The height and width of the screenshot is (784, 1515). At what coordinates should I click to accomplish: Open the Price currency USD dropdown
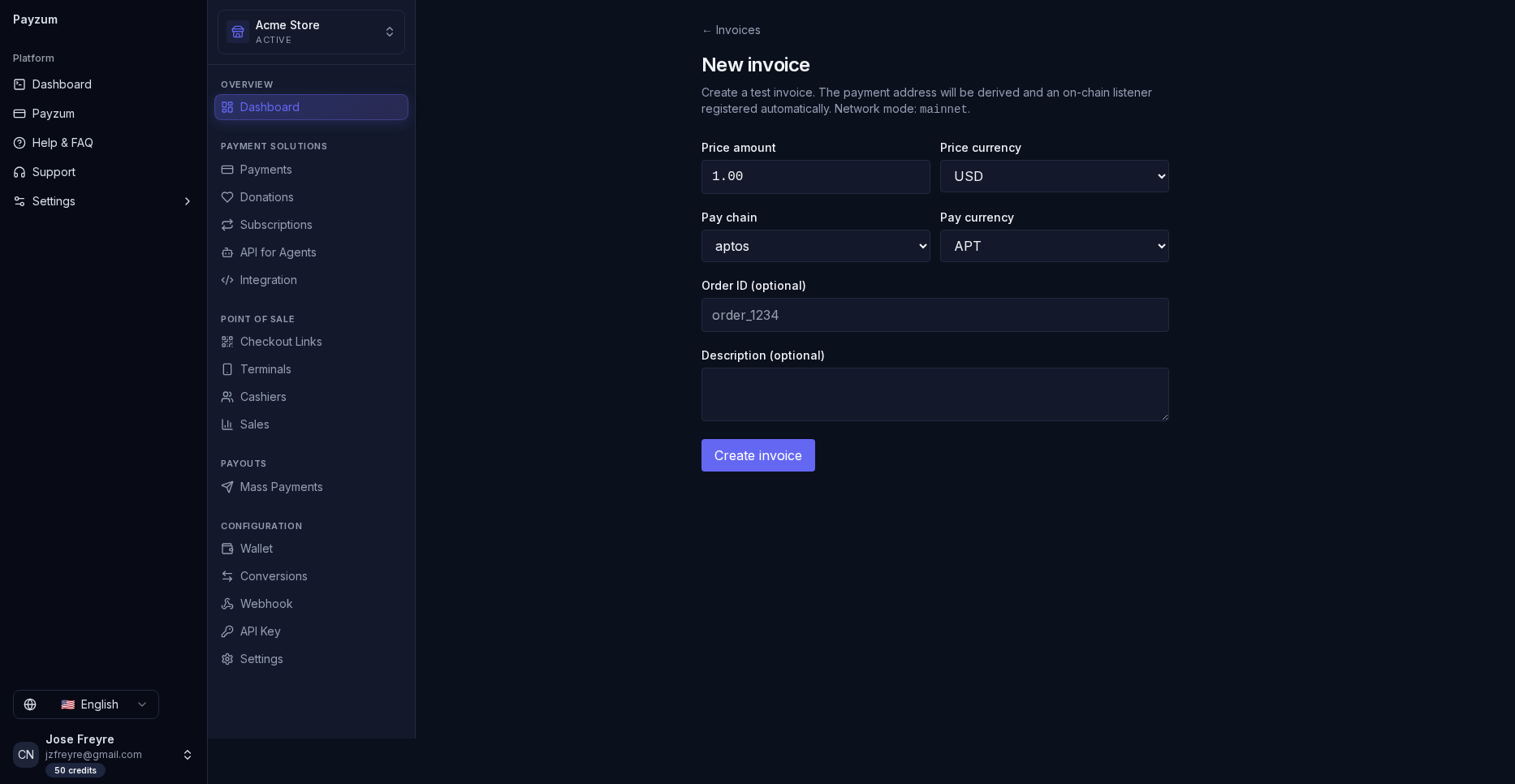tap(1054, 176)
